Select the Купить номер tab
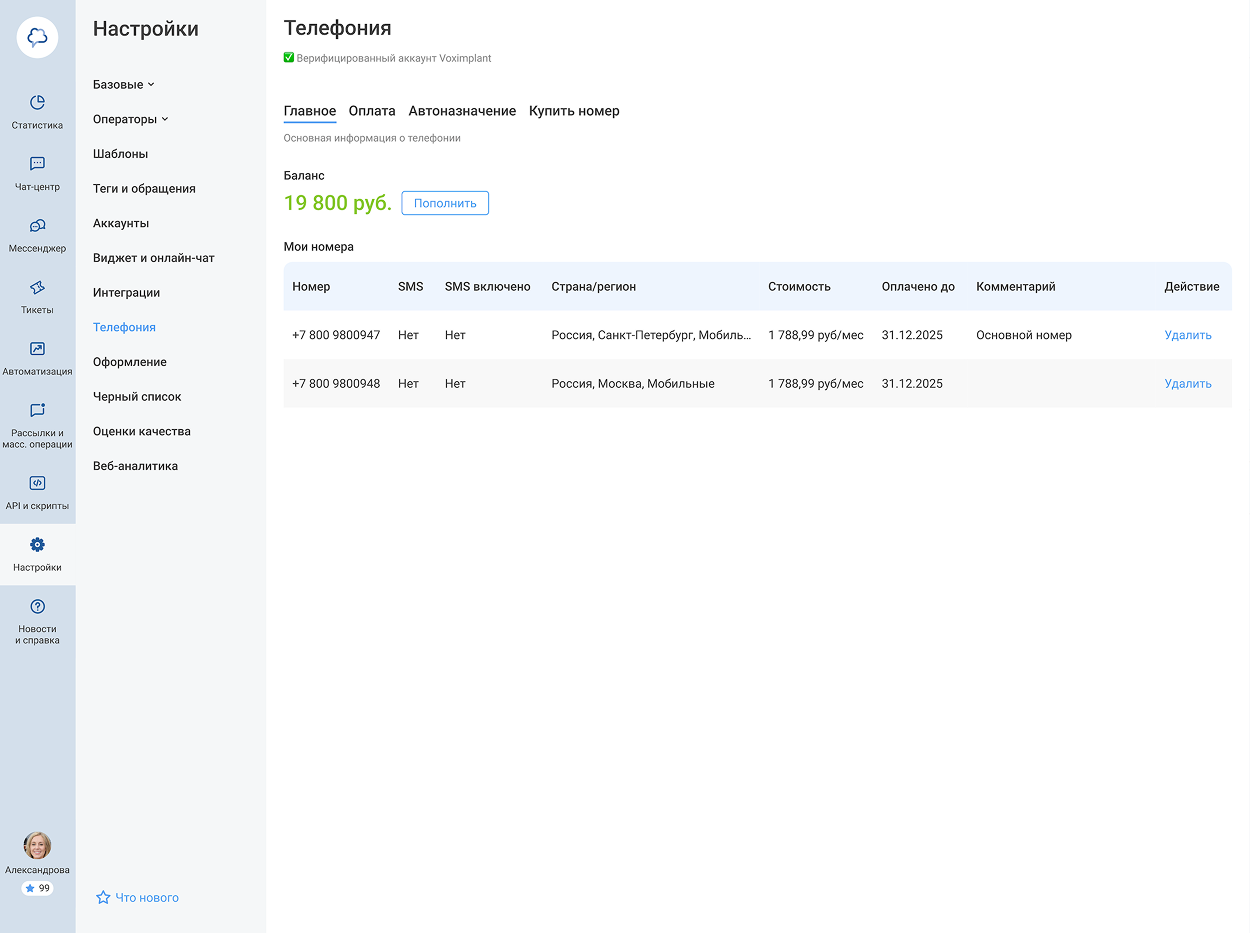 [574, 111]
